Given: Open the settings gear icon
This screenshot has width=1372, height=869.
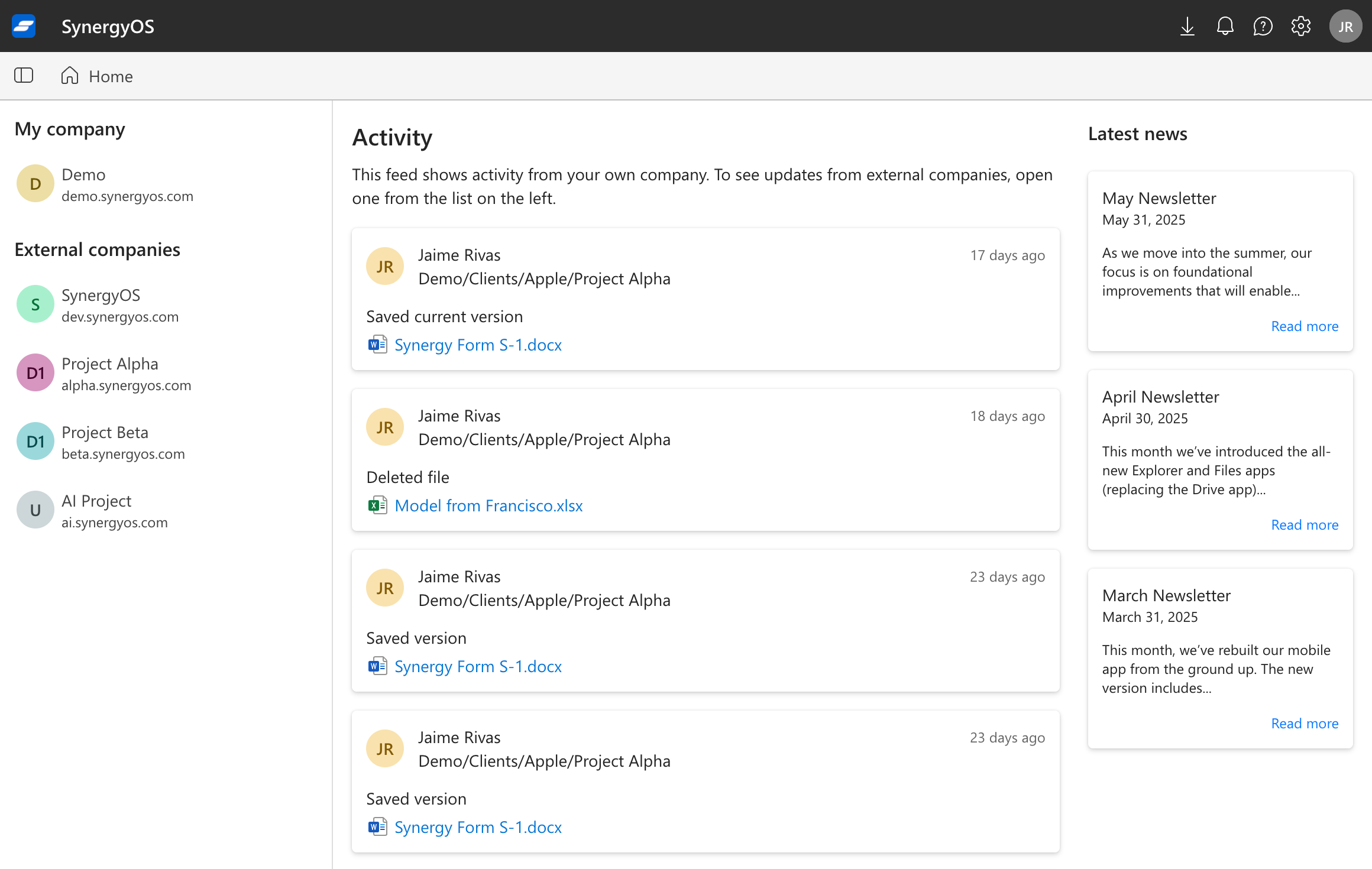Looking at the screenshot, I should 1300,26.
